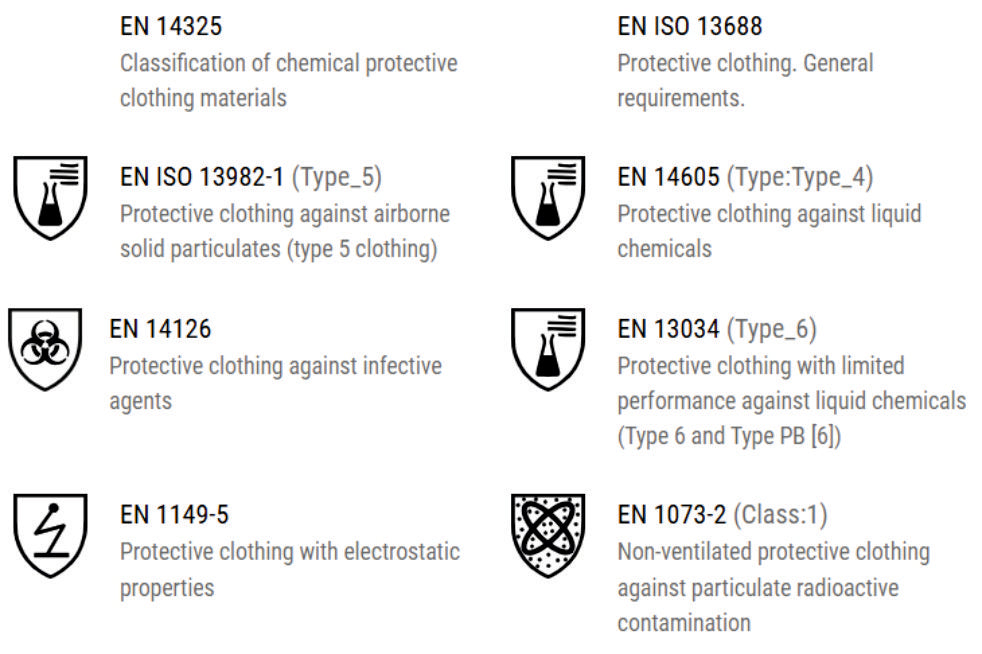This screenshot has width=982, height=654.
Task: Select the EN 1149-5 standard title
Action: coord(174,515)
